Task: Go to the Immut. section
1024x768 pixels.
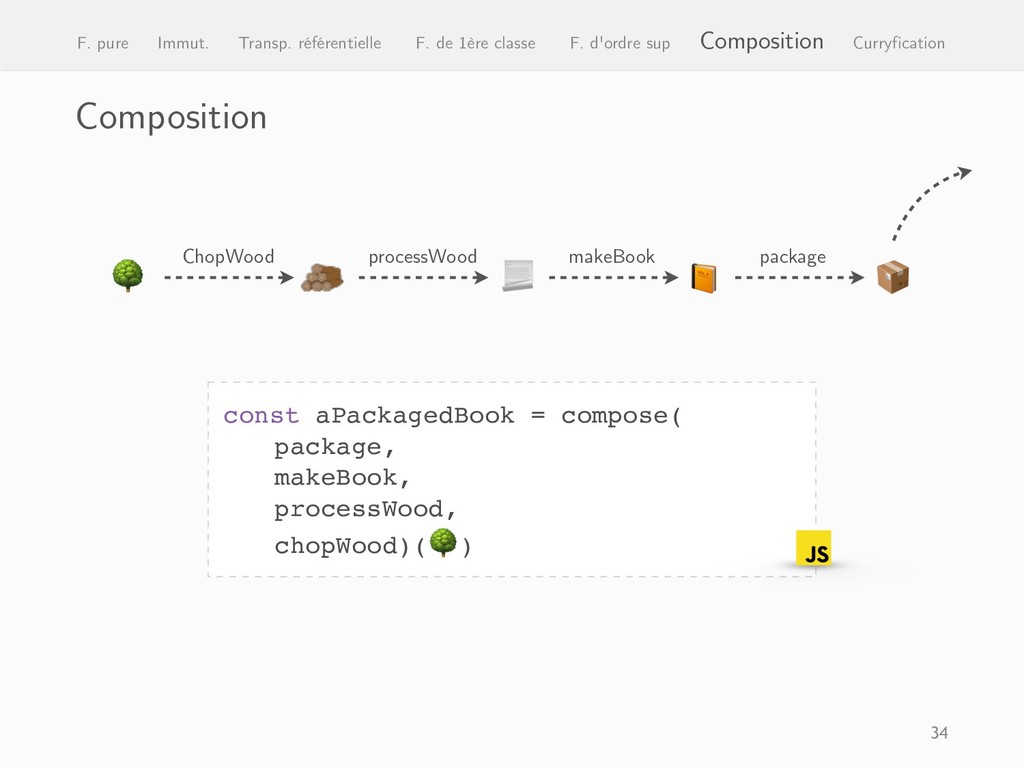Action: coord(183,43)
